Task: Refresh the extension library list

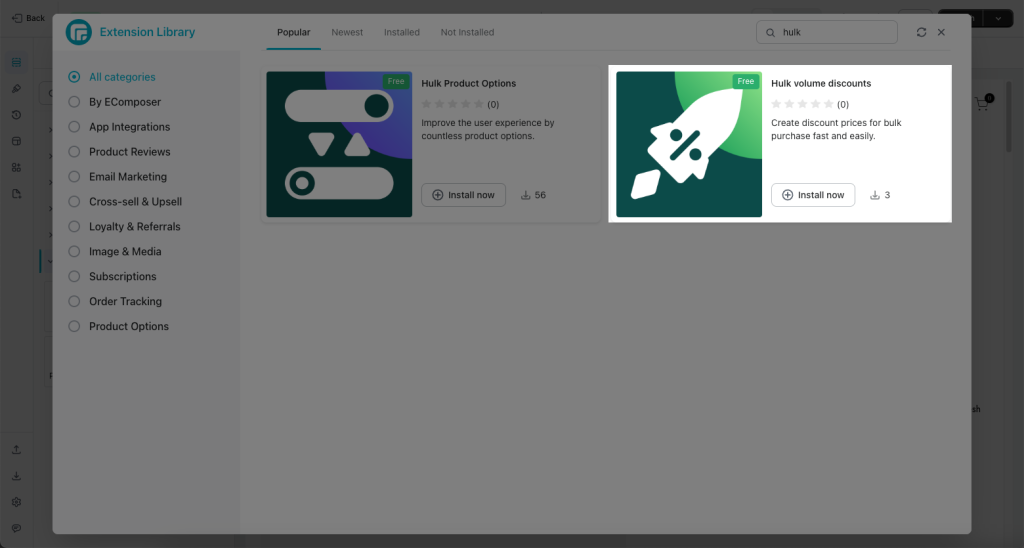Action: tap(921, 32)
